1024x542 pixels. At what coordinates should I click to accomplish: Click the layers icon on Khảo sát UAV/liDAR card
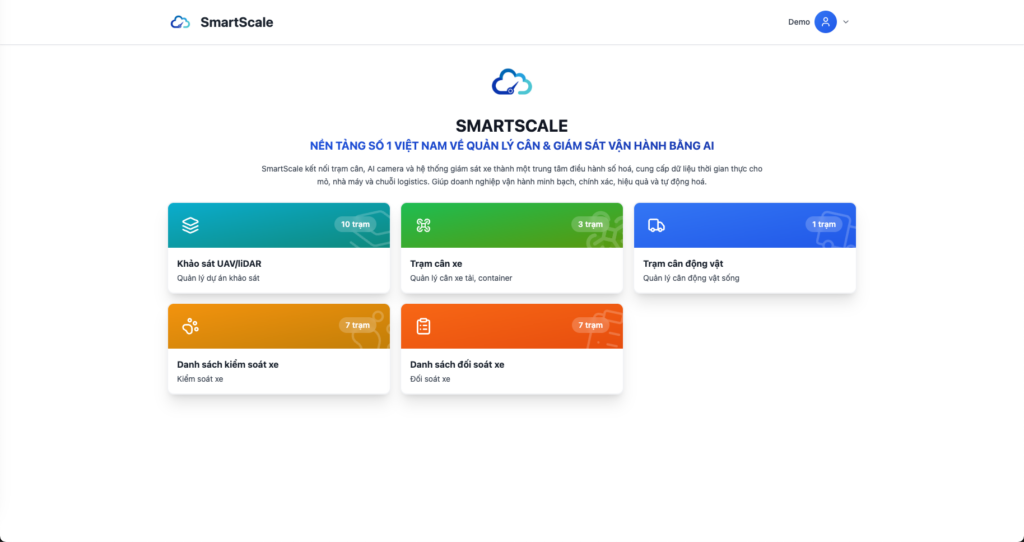coord(190,225)
